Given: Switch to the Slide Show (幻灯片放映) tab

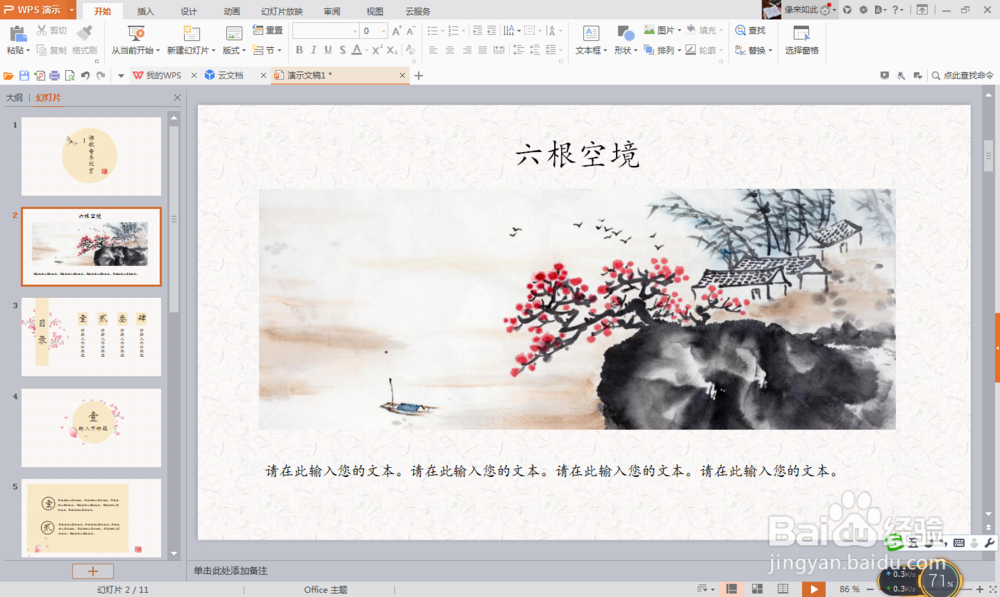Looking at the screenshot, I should (x=282, y=11).
